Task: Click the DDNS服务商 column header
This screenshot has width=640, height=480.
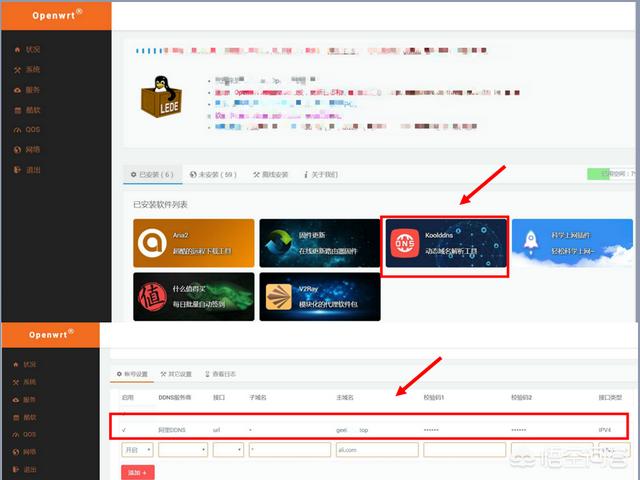Action: 175,397
